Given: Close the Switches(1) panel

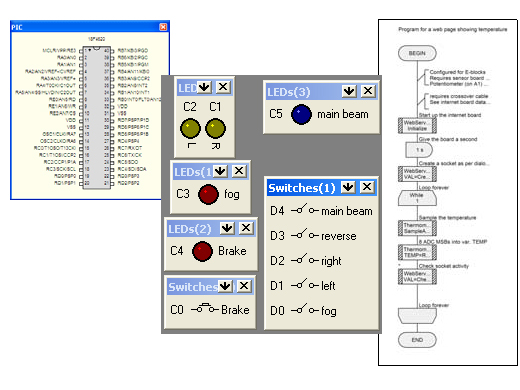Looking at the screenshot, I should (367, 187).
